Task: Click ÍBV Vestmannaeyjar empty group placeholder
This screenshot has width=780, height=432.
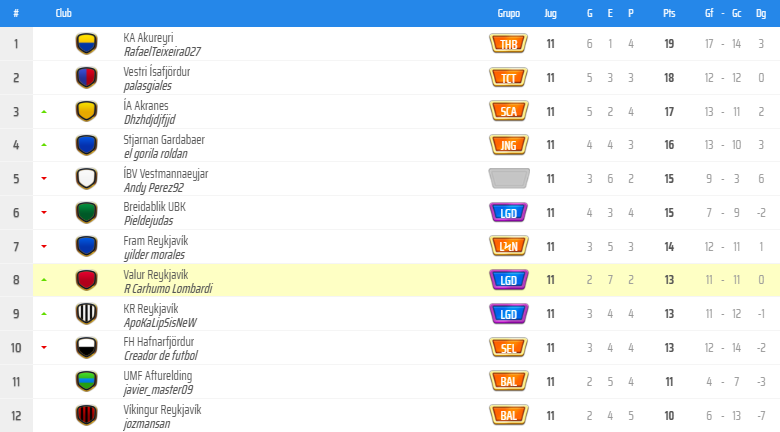Action: 508,179
